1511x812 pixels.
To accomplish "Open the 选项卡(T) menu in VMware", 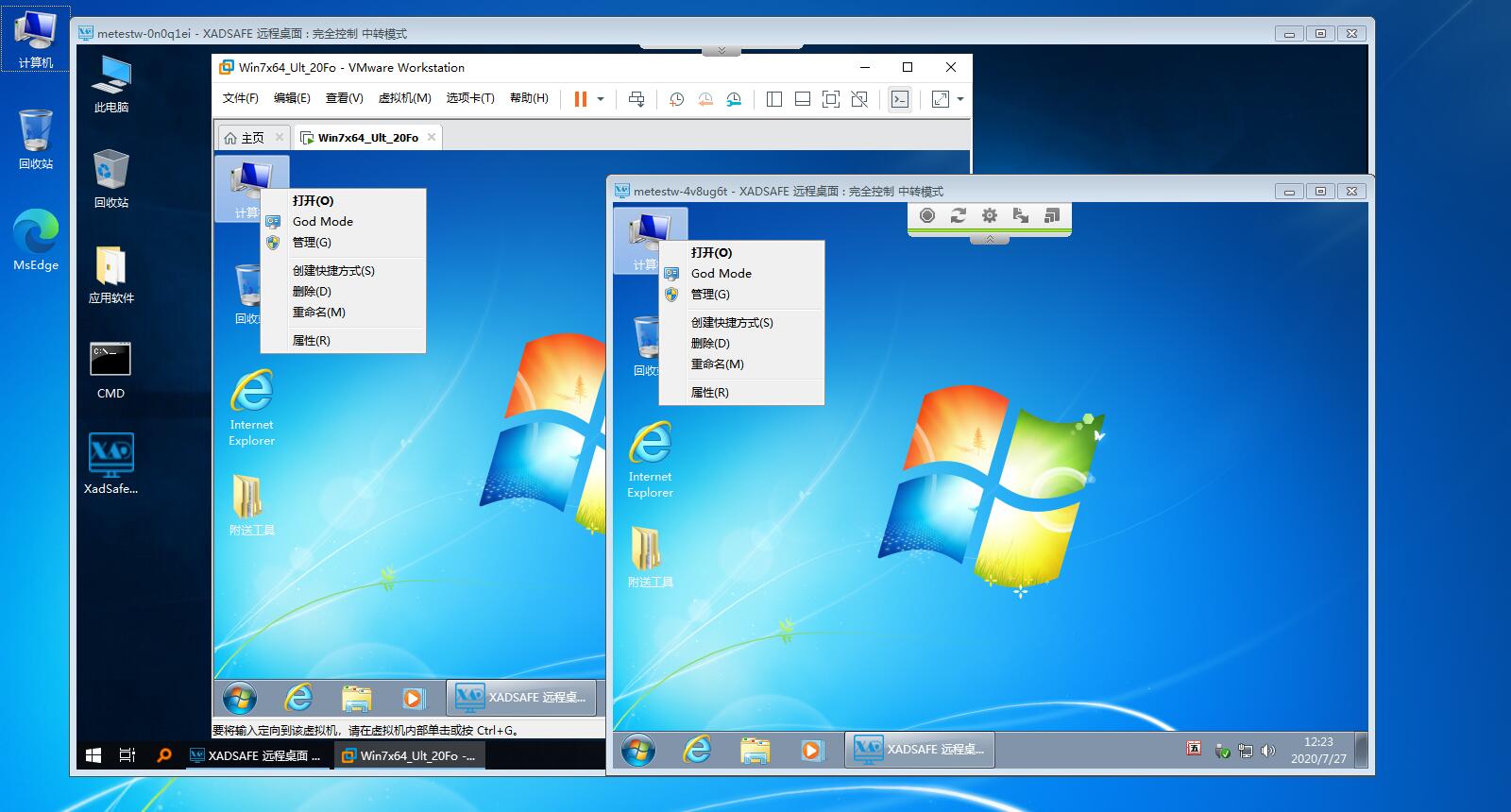I will coord(470,98).
